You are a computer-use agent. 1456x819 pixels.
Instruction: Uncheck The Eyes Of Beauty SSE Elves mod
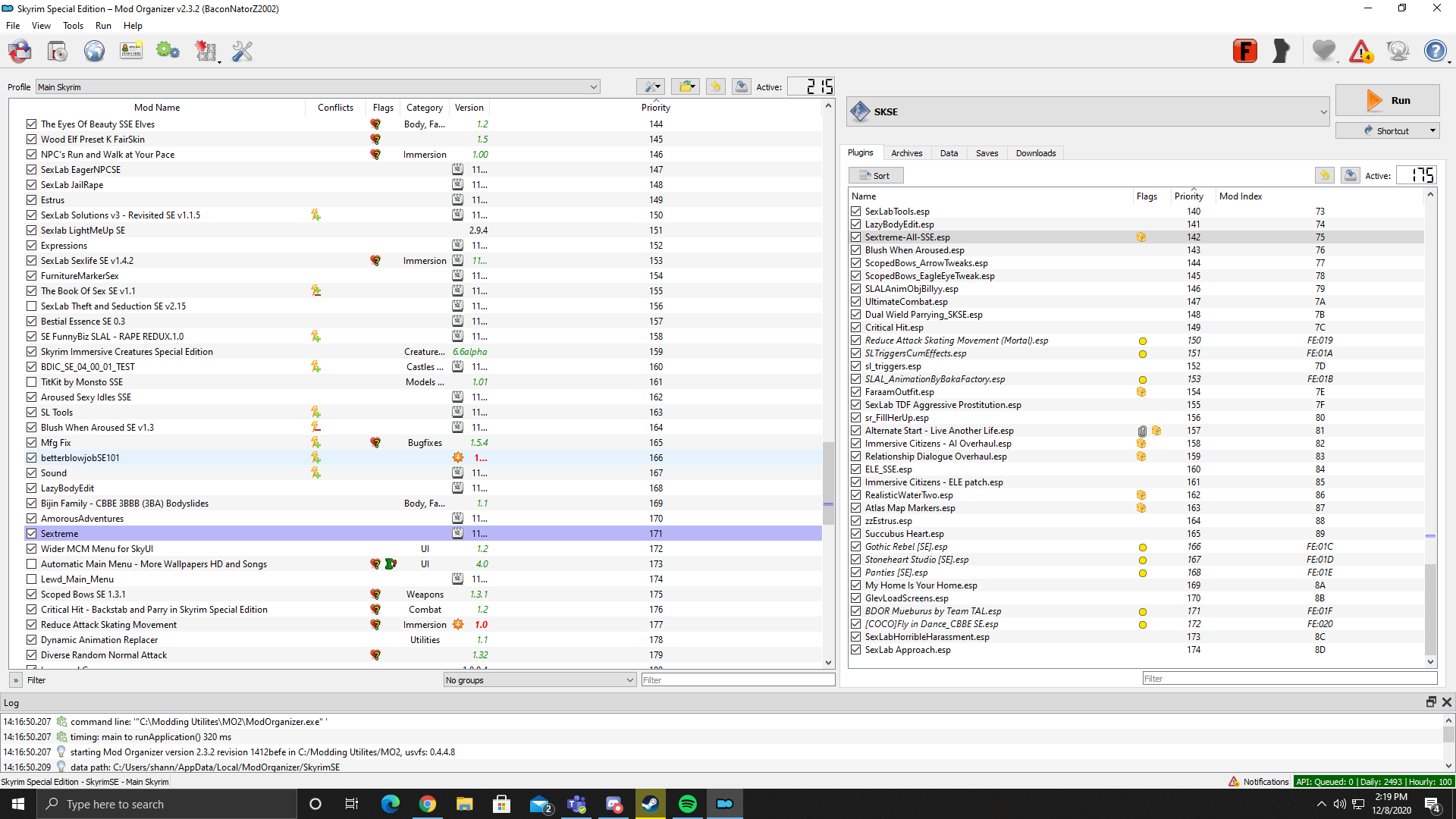31,124
